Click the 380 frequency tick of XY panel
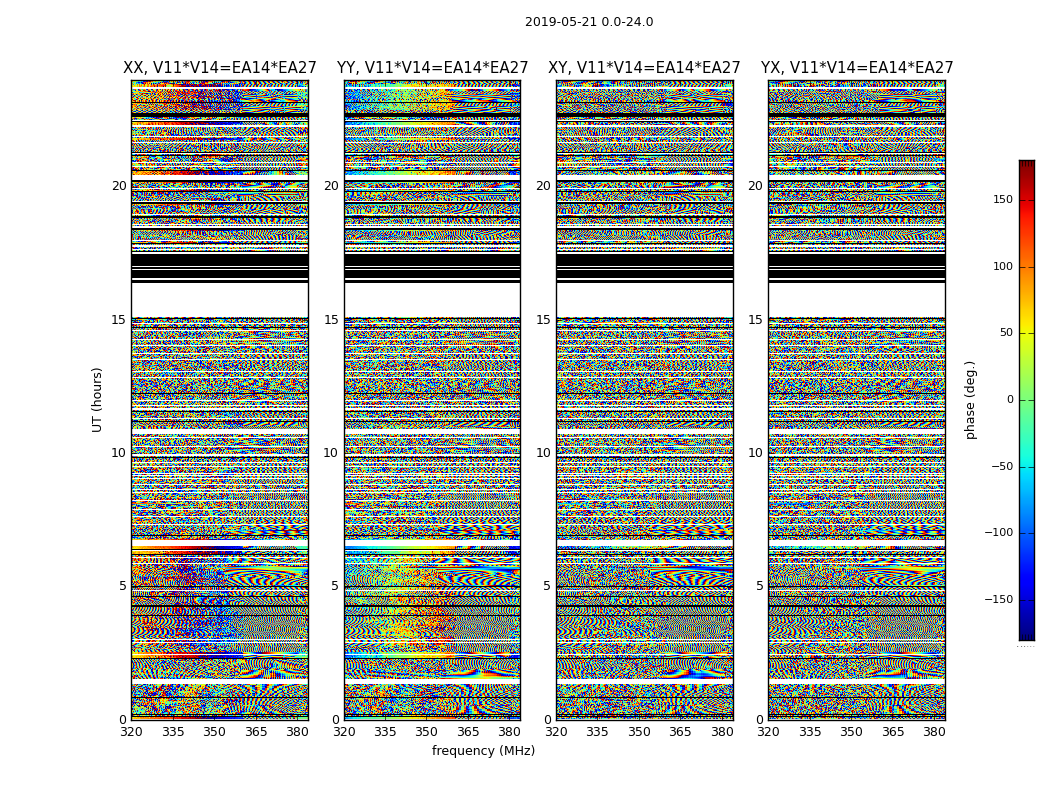This screenshot has height=800, width=1050. 722,732
